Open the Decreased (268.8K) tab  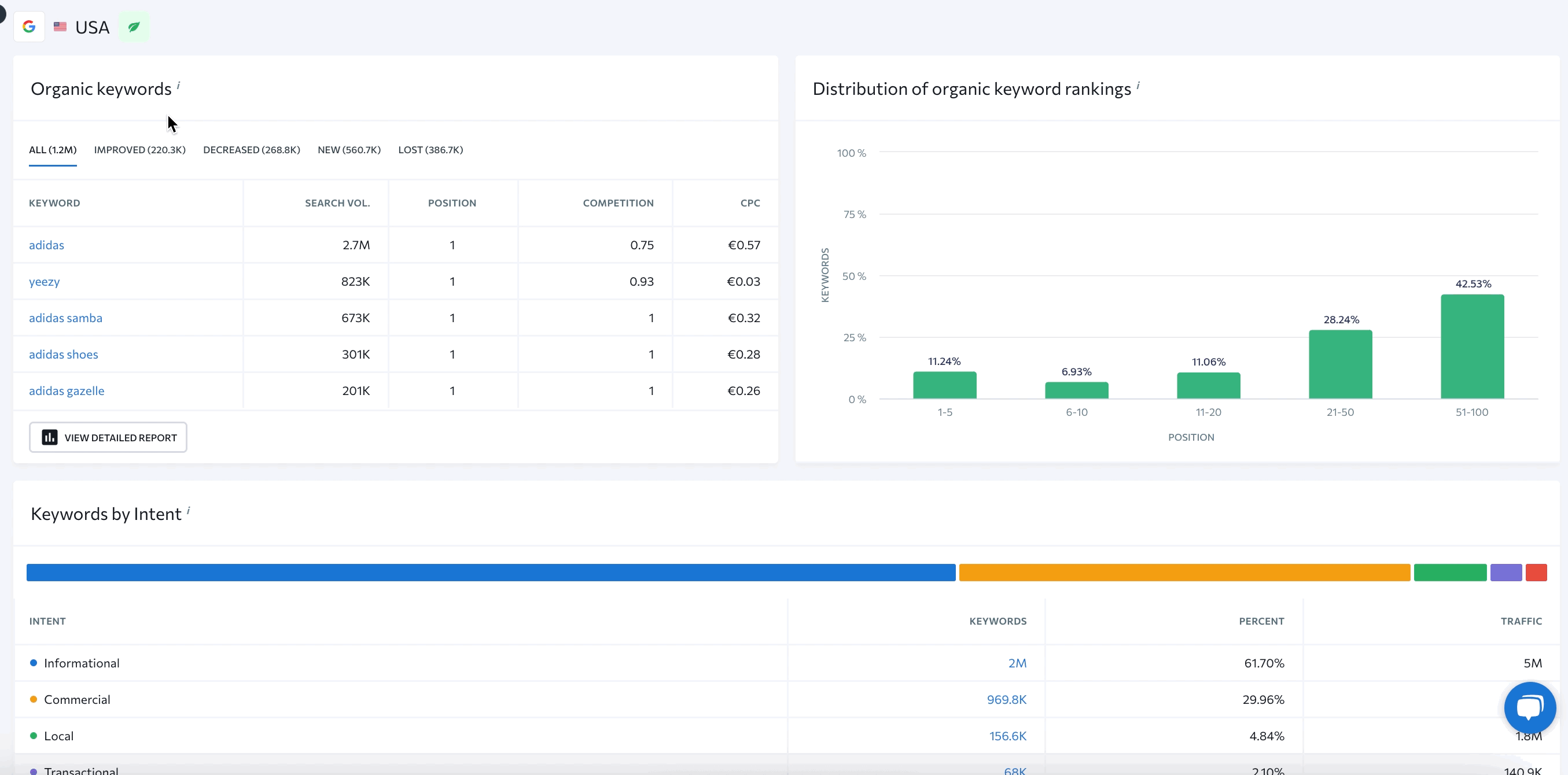[x=251, y=150]
